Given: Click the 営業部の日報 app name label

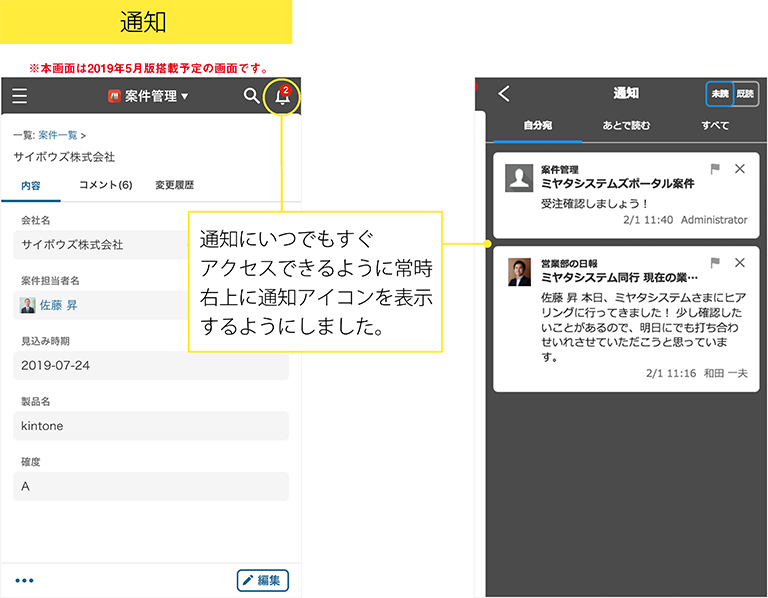Looking at the screenshot, I should (569, 263).
